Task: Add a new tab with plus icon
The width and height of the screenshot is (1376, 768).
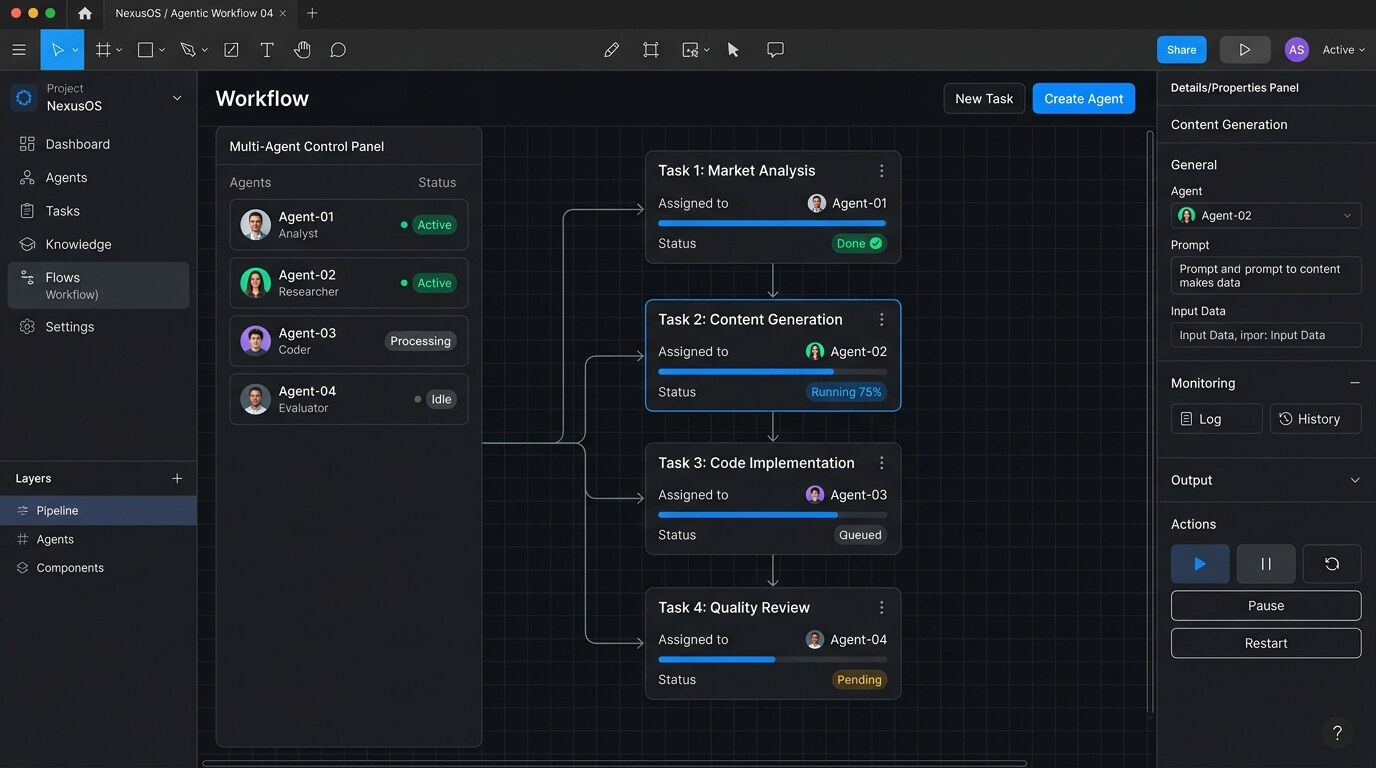Action: (312, 13)
